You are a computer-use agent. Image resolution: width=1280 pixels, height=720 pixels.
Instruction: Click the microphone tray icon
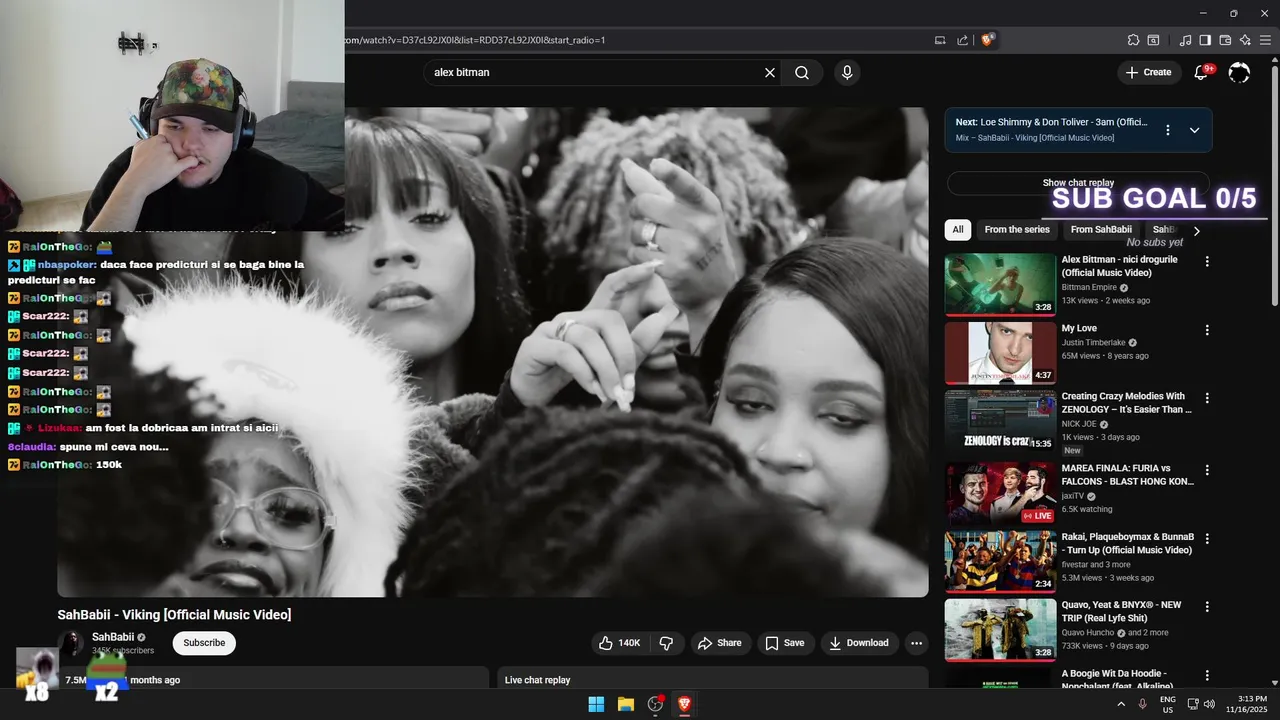tap(1143, 704)
